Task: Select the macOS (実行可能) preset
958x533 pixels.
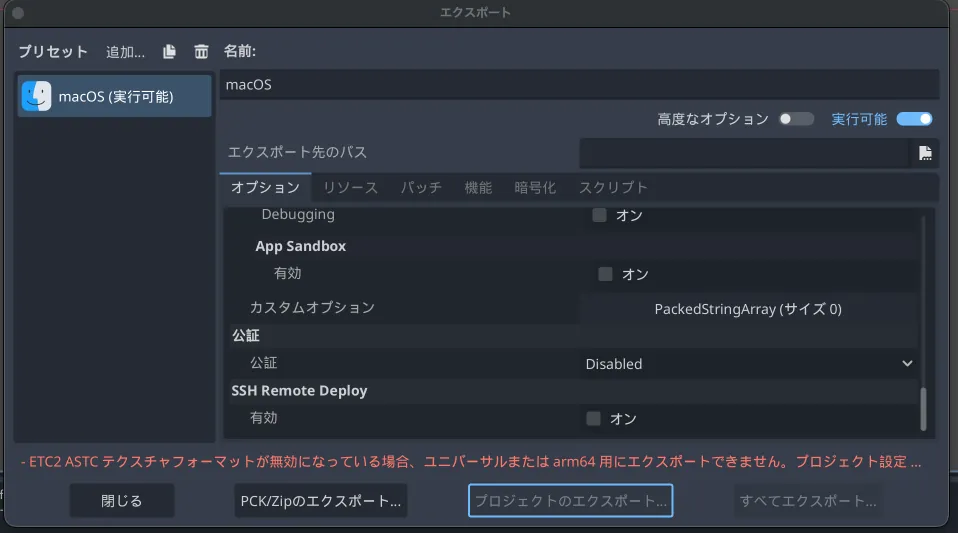Action: pos(114,96)
